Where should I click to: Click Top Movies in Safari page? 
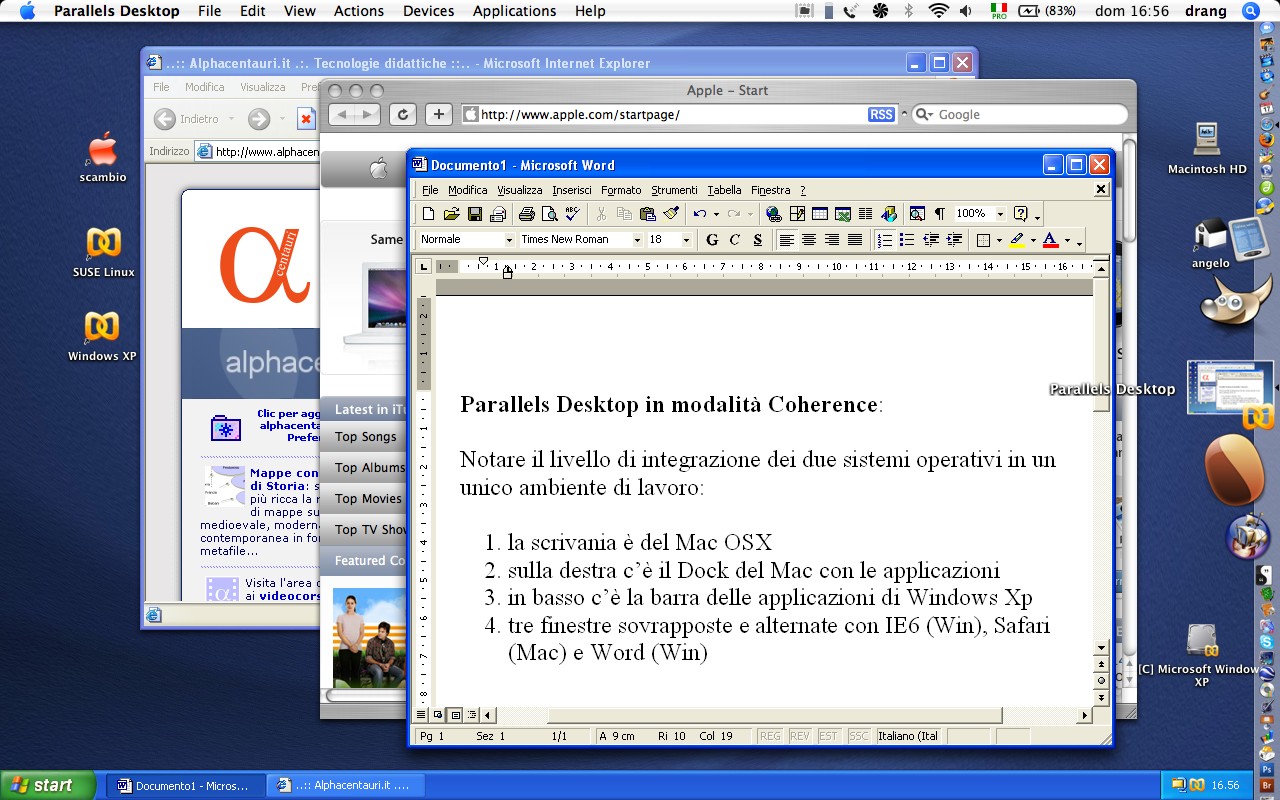point(368,499)
